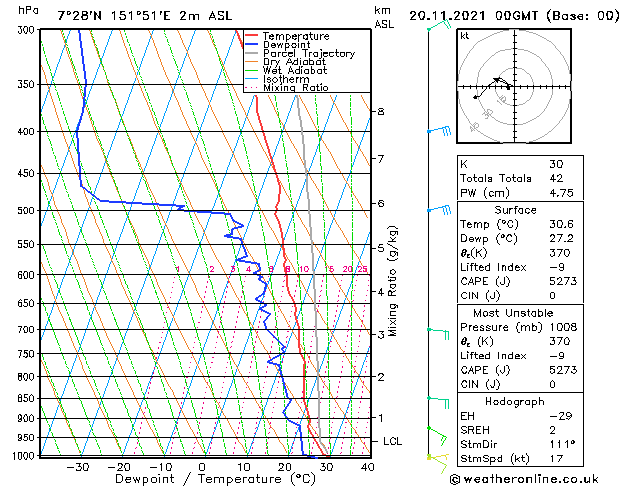The height and width of the screenshot is (486, 629).
Task: Click the station coordinates 7°28'N 151°51'E title
Action: click(145, 16)
